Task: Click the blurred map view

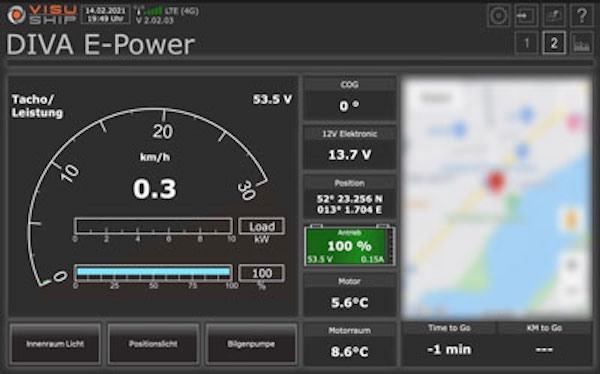Action: point(497,198)
